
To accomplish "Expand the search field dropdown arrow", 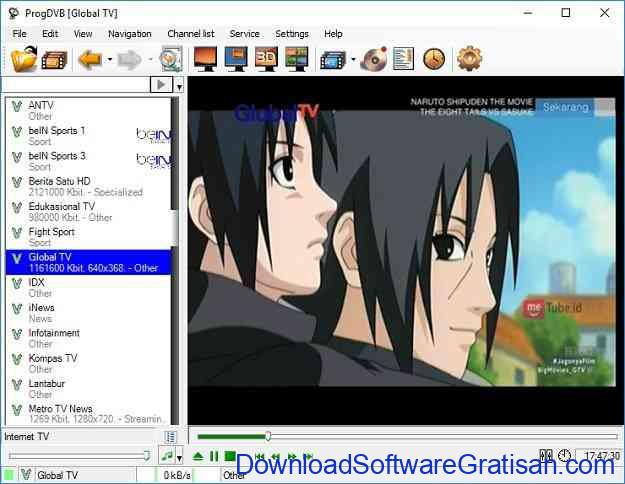I will (179, 86).
